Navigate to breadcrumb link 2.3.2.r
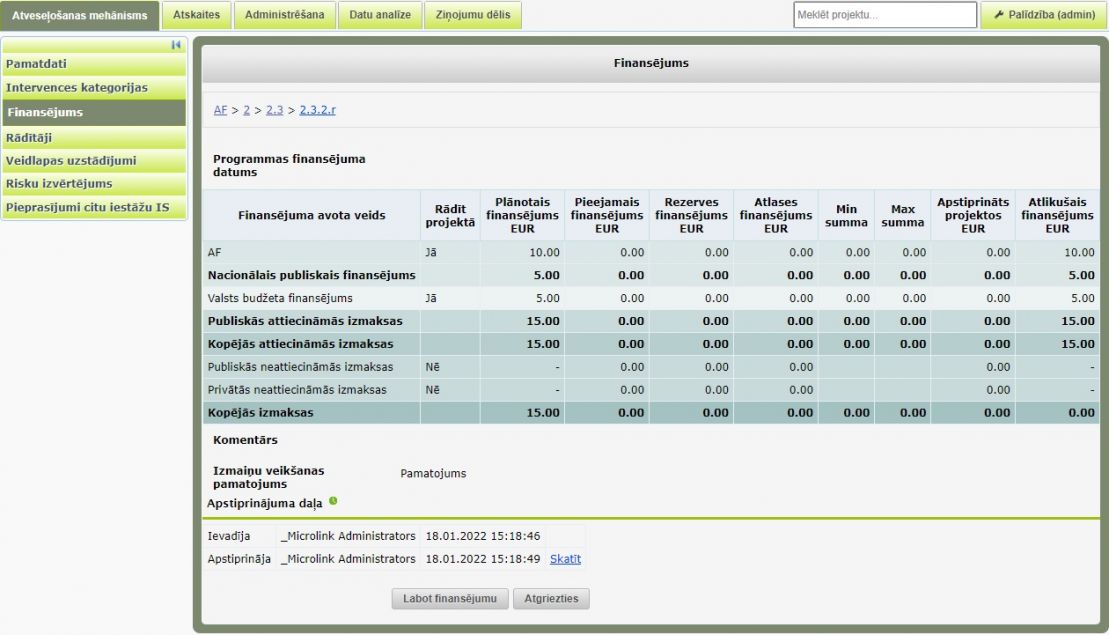Screen dimensions: 1109x635 pos(317,110)
